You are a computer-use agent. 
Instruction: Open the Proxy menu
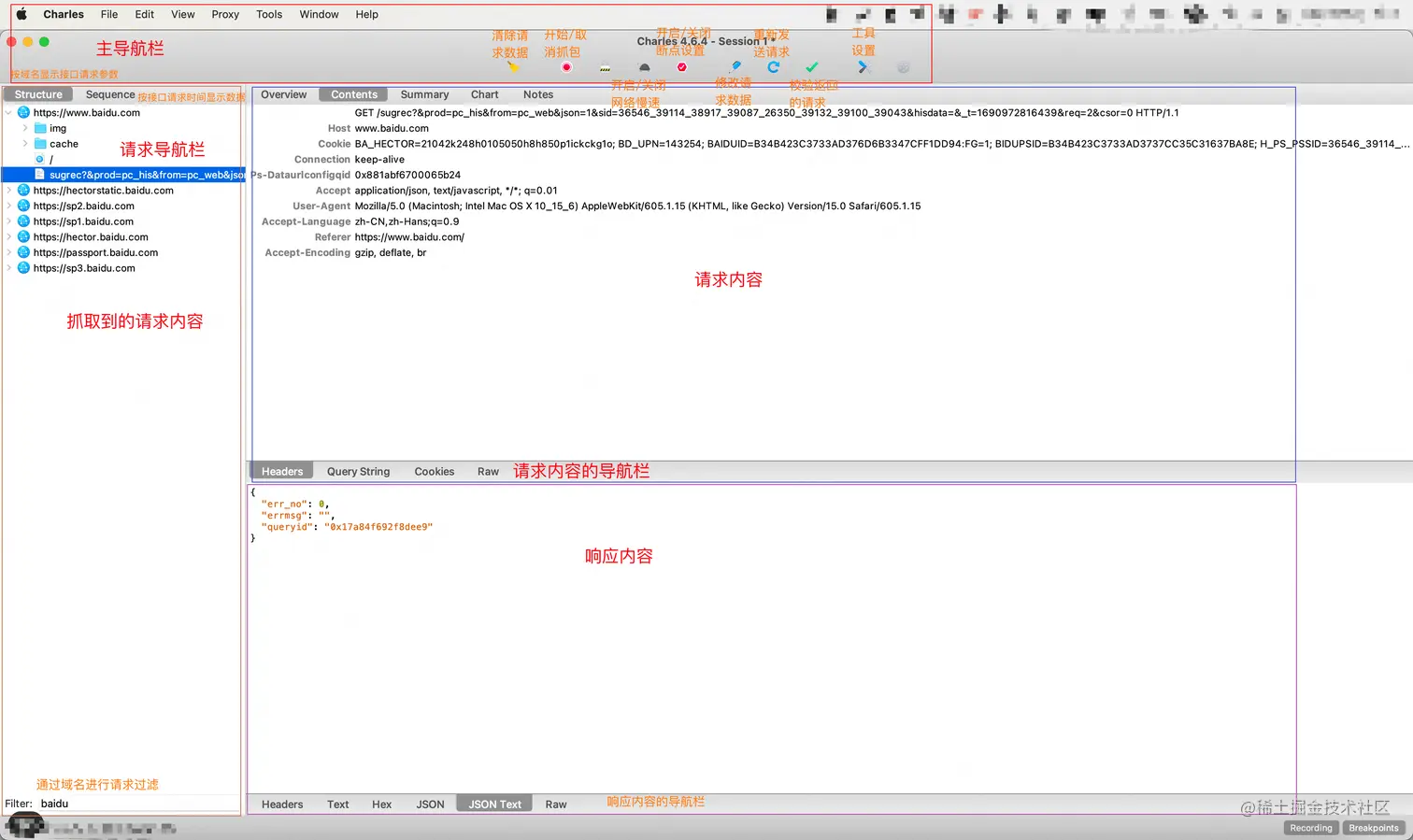point(225,14)
